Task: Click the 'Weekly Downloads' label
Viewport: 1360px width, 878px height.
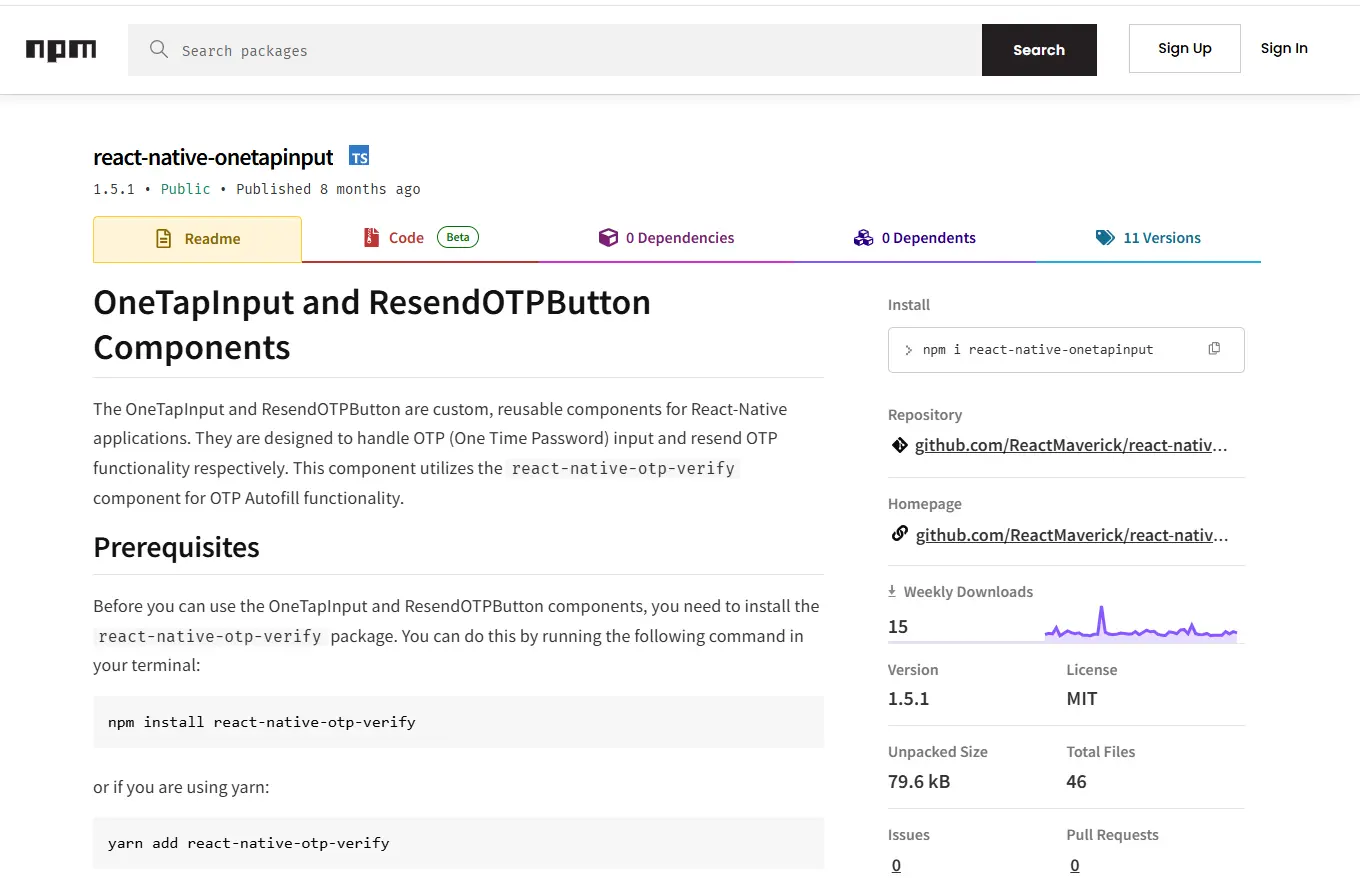Action: point(968,592)
